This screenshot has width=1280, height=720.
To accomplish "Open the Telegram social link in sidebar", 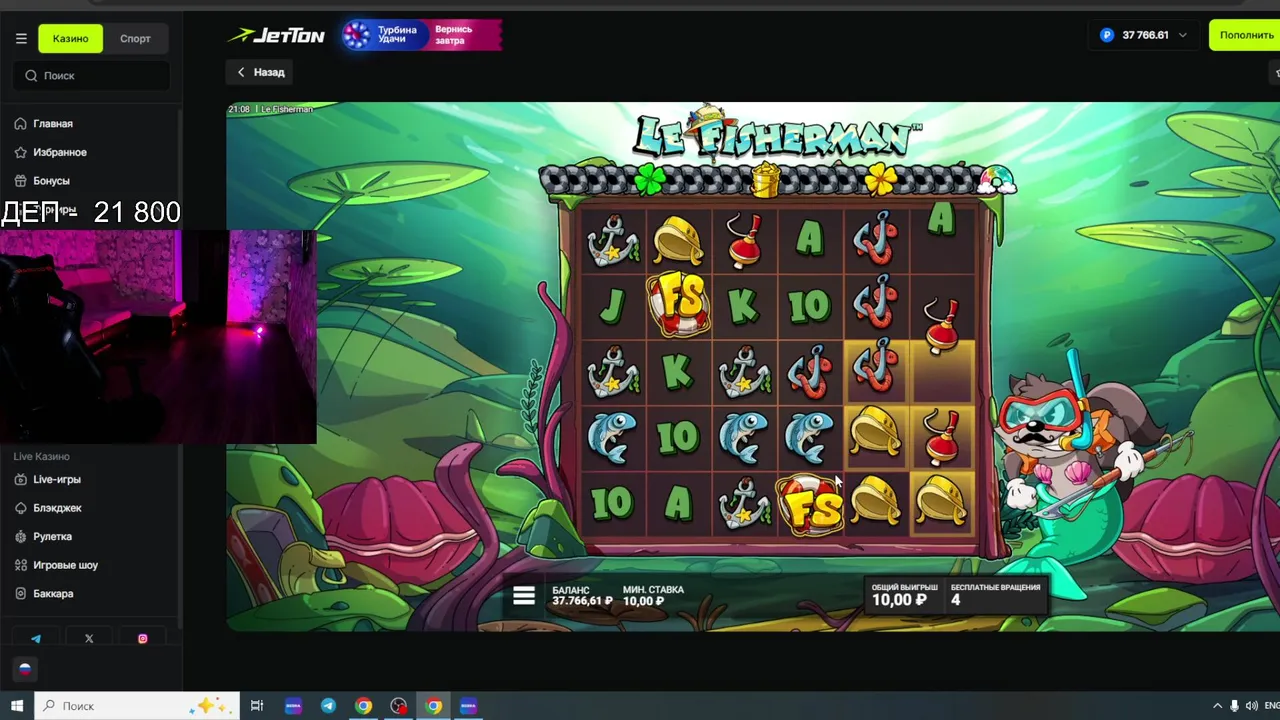I will 36,639.
